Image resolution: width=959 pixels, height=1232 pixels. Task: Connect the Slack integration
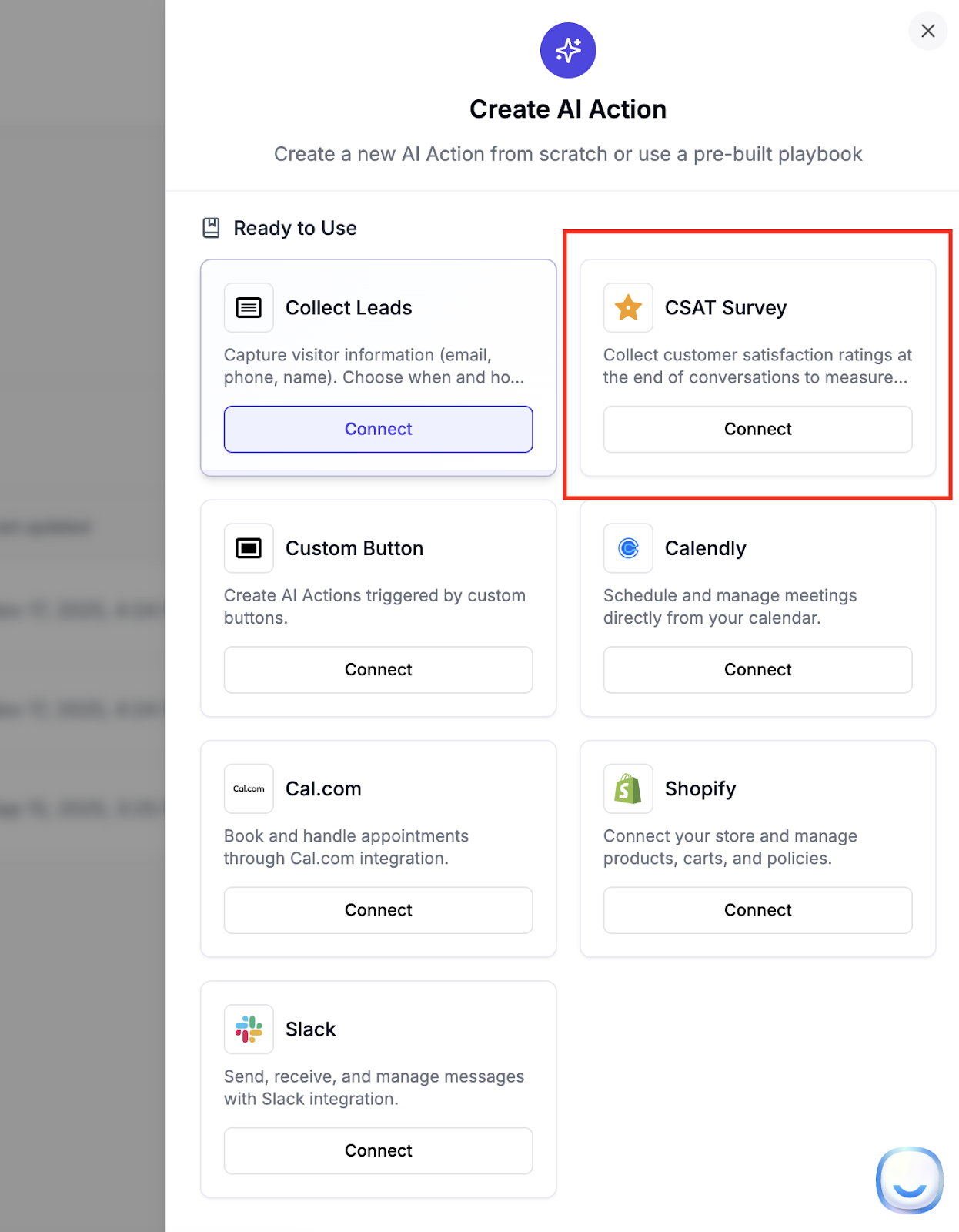pyautogui.click(x=378, y=1150)
